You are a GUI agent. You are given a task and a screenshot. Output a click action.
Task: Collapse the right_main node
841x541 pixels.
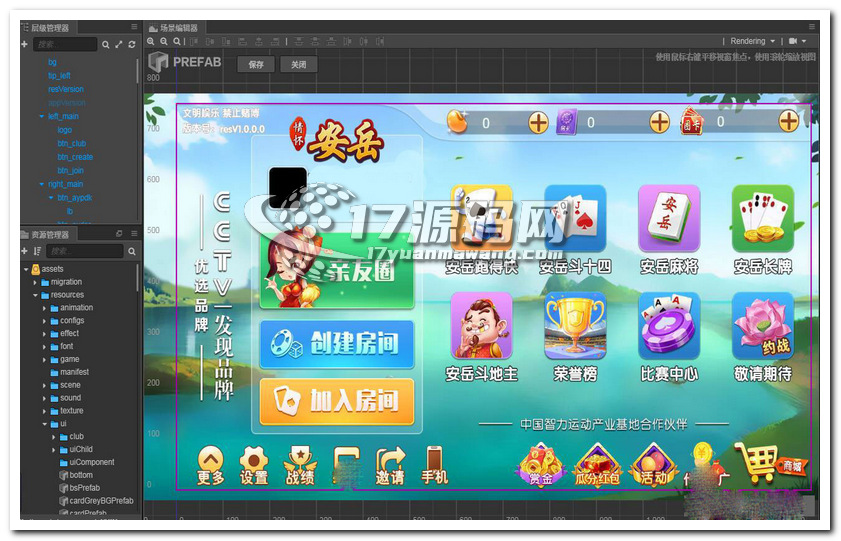(42, 184)
